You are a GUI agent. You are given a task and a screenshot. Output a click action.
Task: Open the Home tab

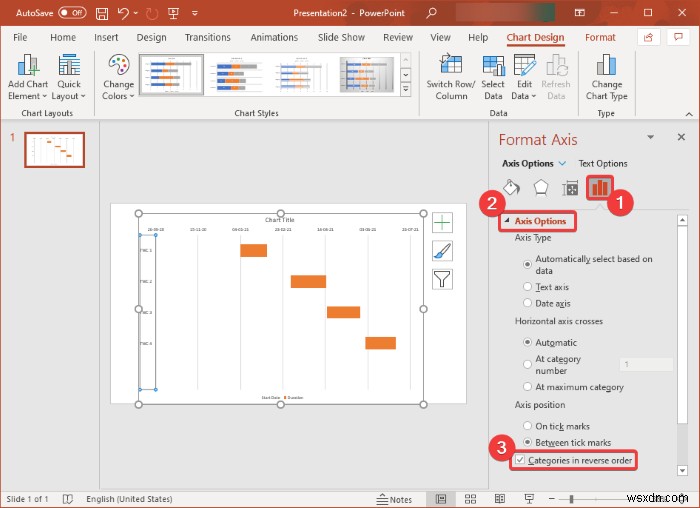pos(63,37)
